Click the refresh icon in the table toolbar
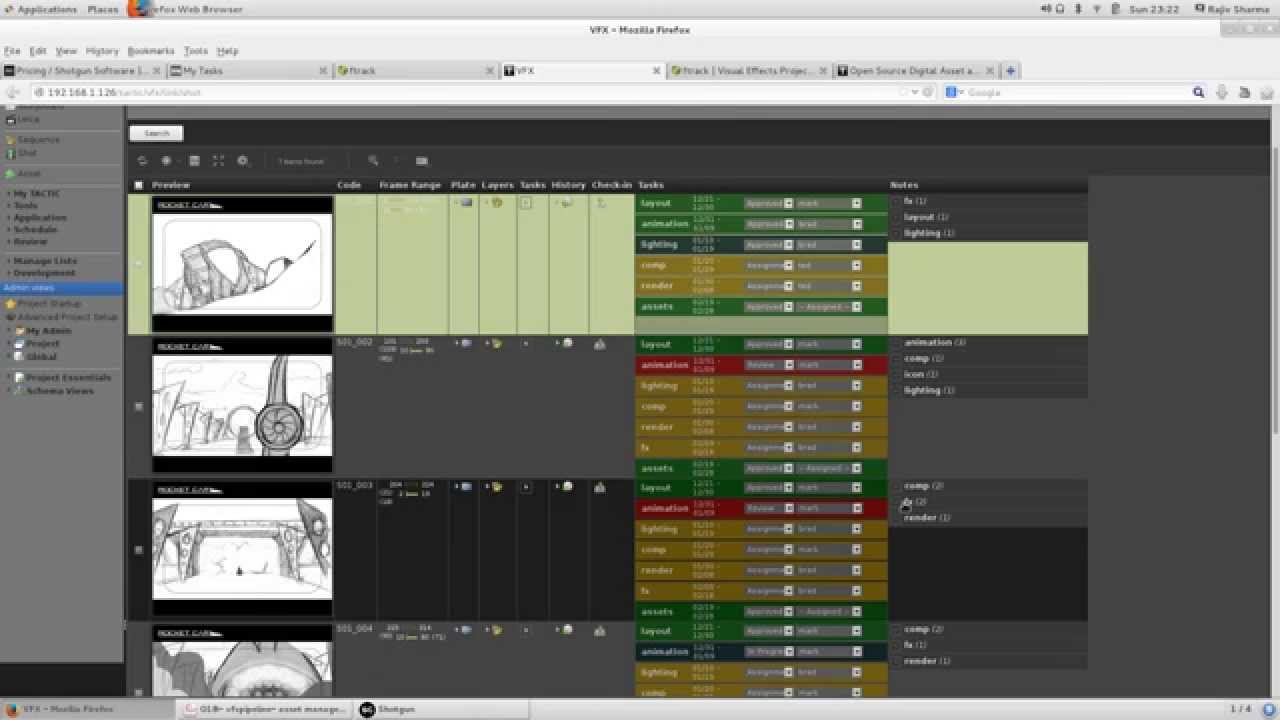Viewport: 1280px width, 720px height. pos(142,161)
